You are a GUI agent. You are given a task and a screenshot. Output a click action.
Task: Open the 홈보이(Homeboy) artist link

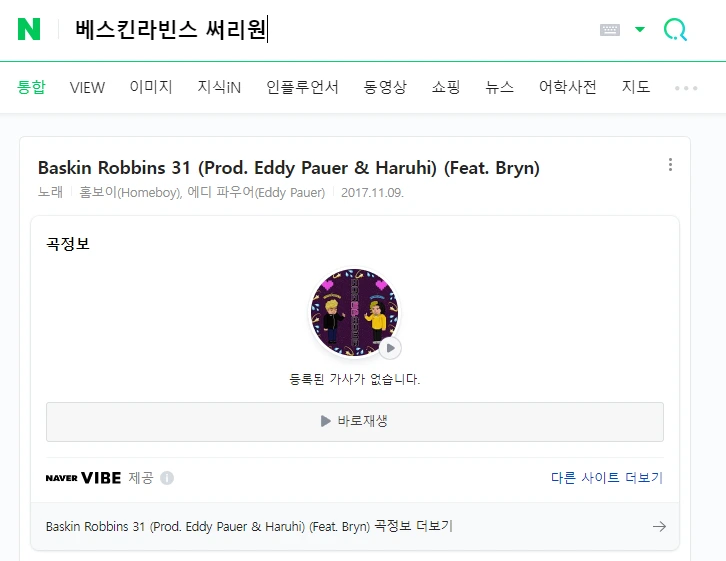[130, 193]
